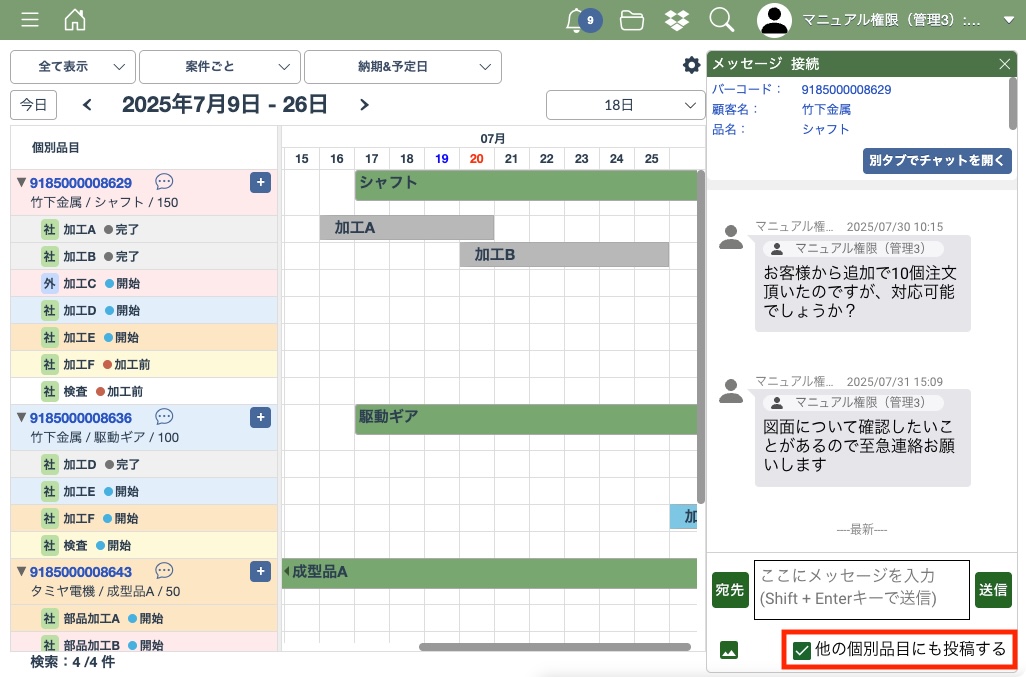Click the message input field
Screen dimensions: 1026x677
pos(860,589)
